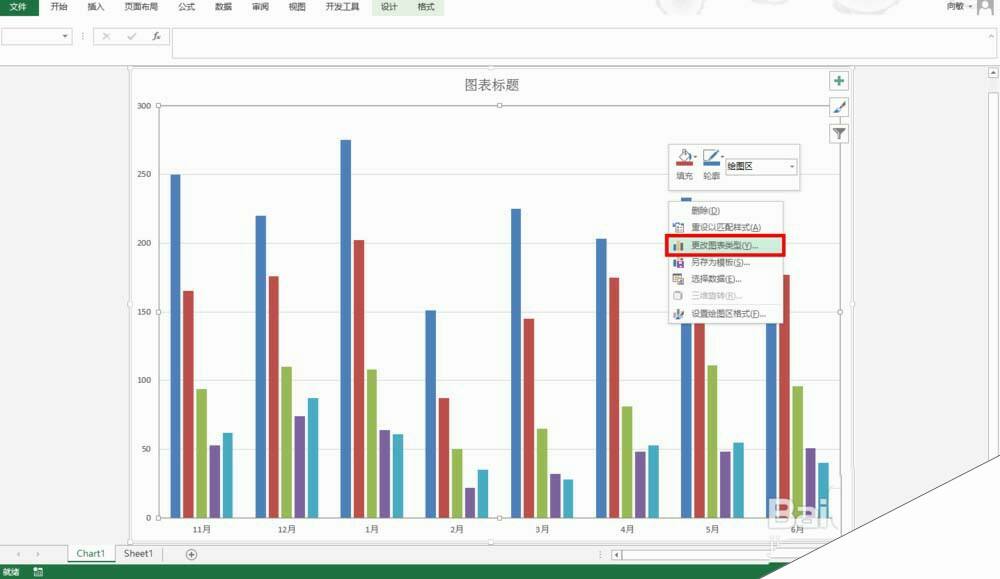
Task: Click the 重设以匹配样式 icon
Action: tap(679, 226)
